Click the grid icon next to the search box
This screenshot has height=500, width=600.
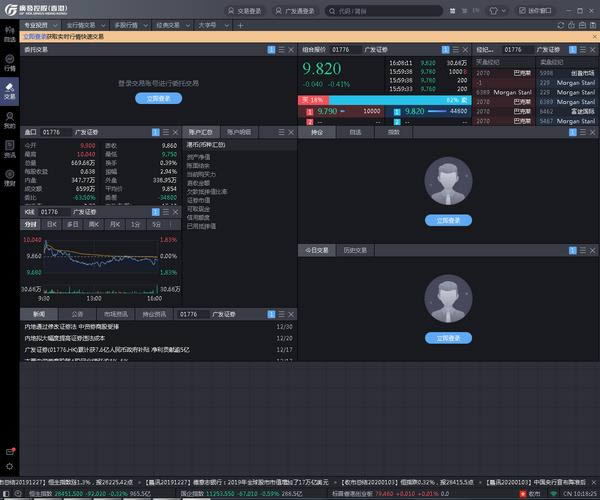452,11
